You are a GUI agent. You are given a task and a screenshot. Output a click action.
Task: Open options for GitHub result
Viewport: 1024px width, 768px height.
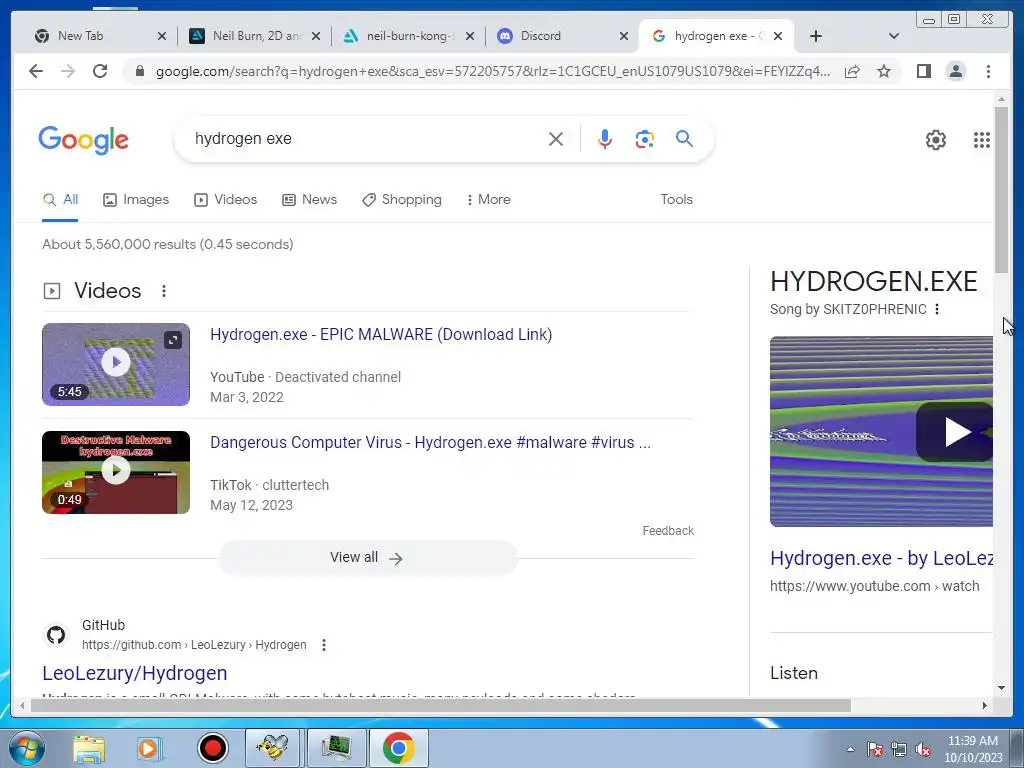[324, 645]
